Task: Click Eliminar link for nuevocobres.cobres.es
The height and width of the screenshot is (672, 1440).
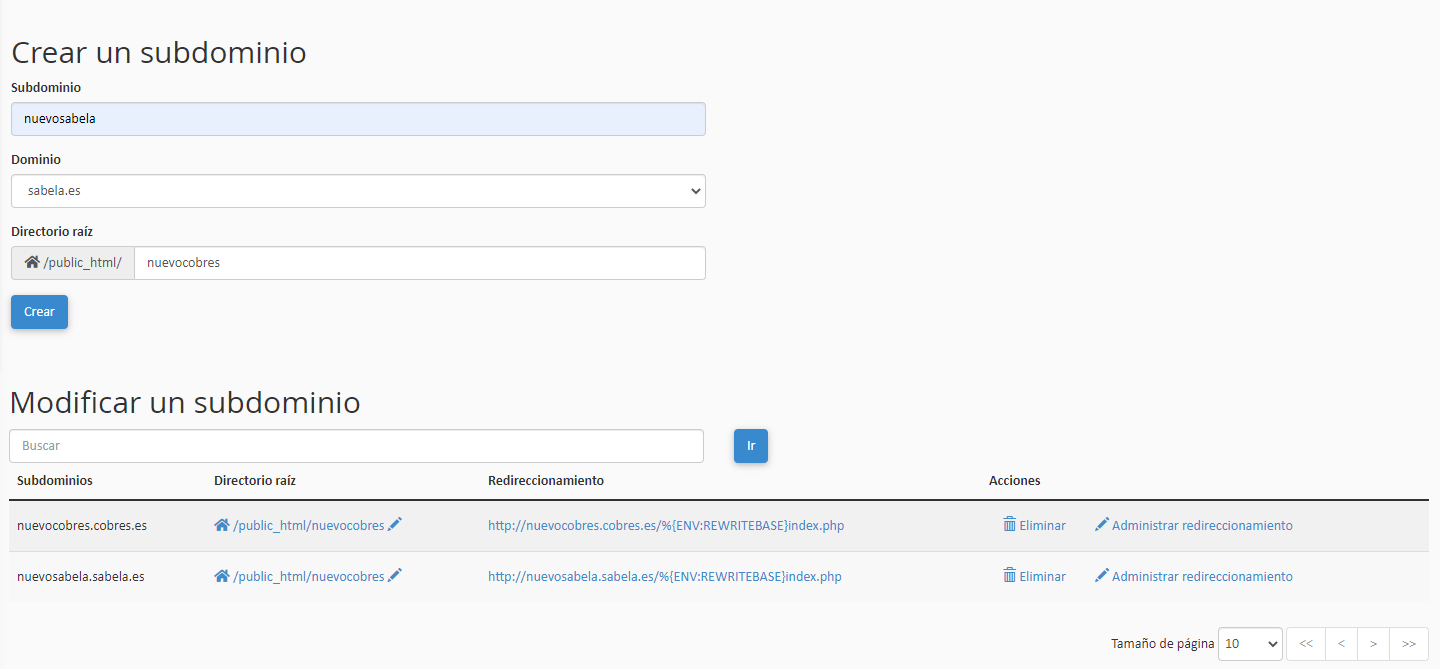Action: [x=1042, y=525]
